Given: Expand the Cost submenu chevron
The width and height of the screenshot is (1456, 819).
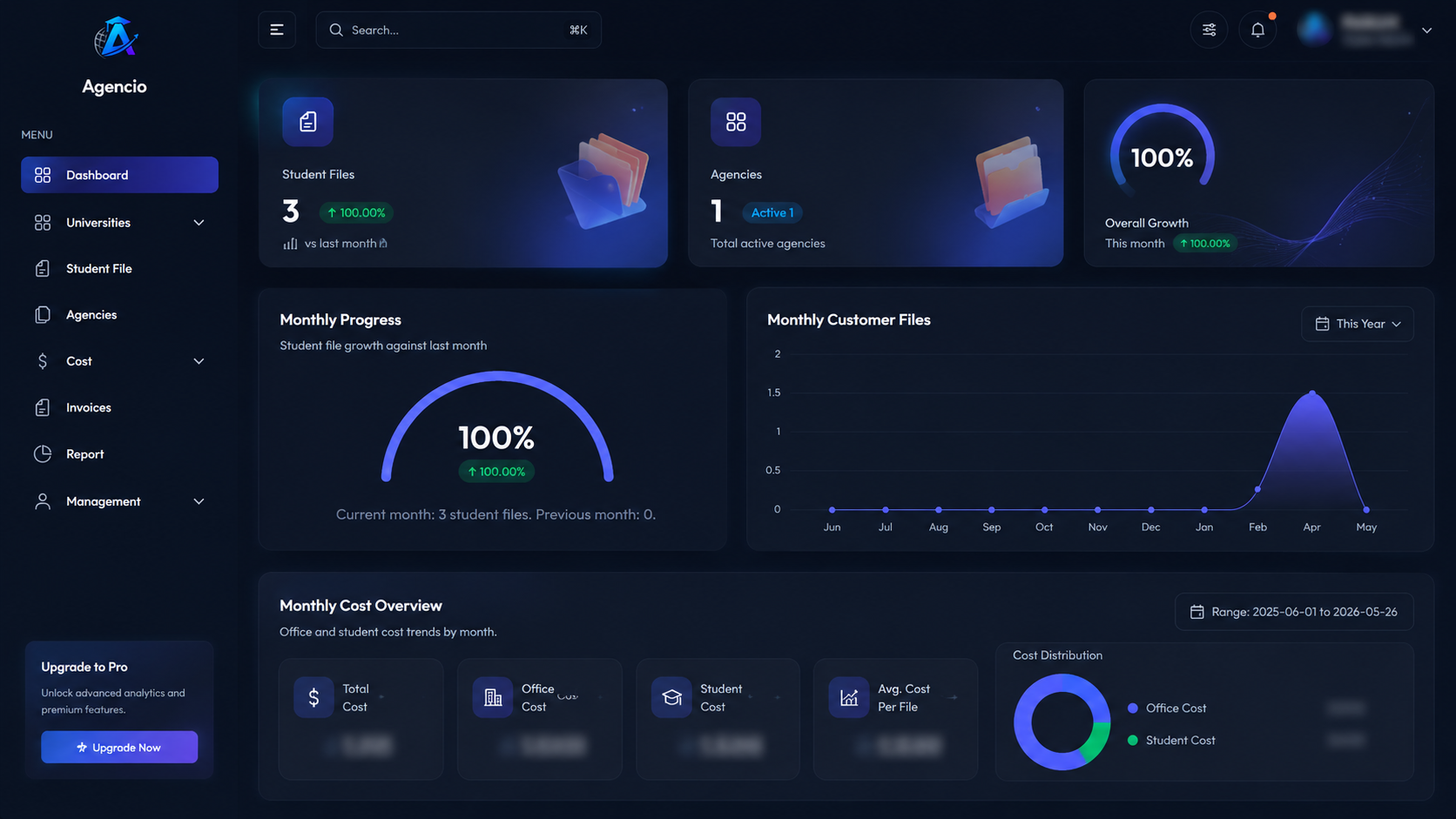Looking at the screenshot, I should click(199, 361).
